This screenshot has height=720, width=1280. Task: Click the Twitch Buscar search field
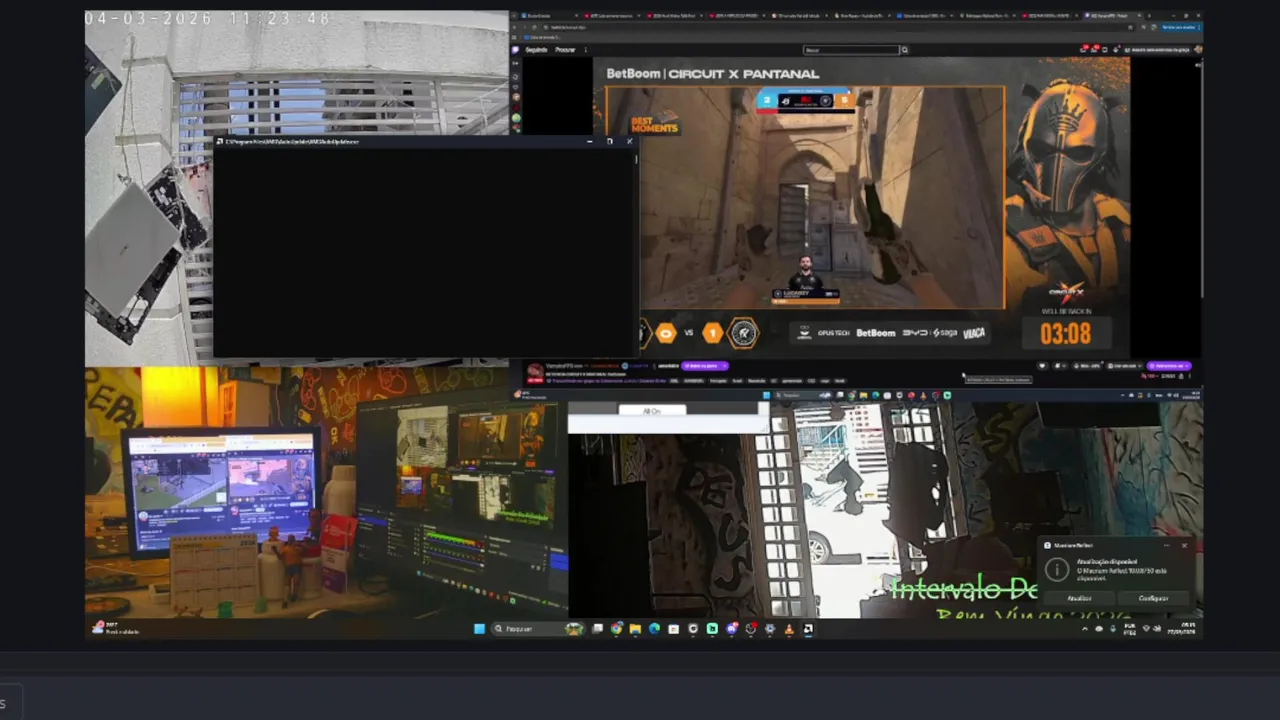coord(852,50)
